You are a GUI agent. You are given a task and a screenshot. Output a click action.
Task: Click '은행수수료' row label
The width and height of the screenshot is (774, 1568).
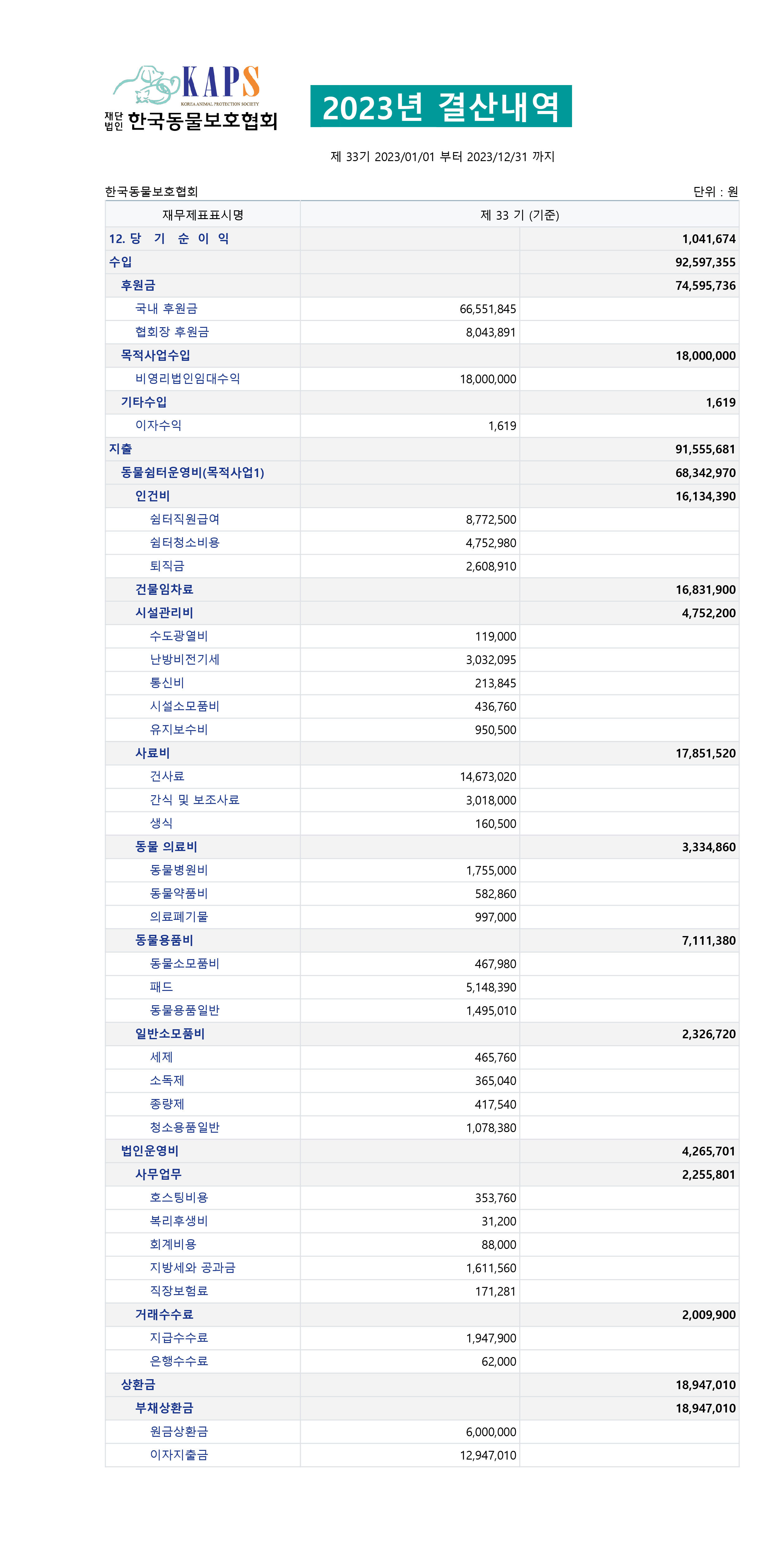pos(178,1361)
